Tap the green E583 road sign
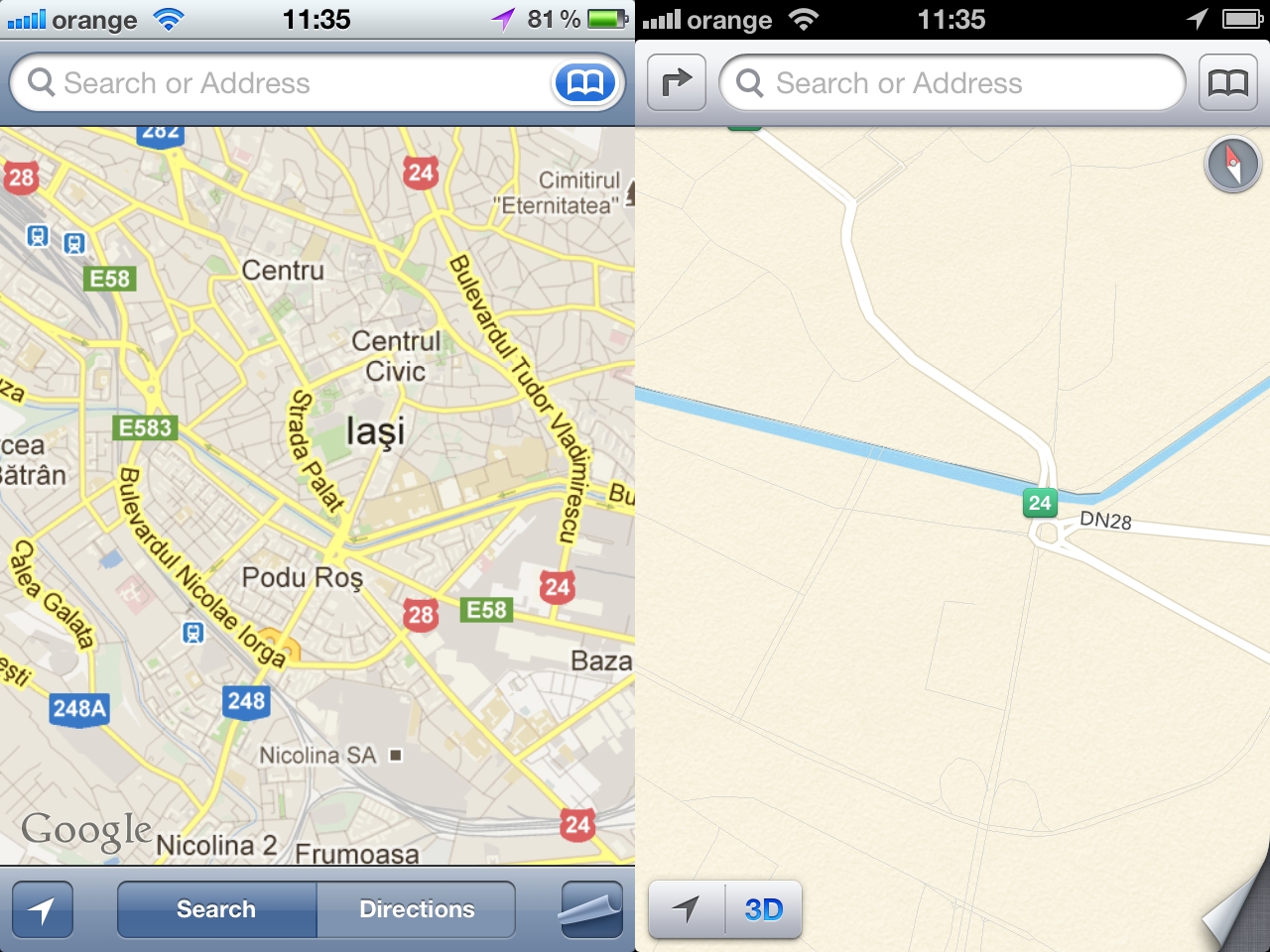1270x952 pixels. [x=146, y=427]
